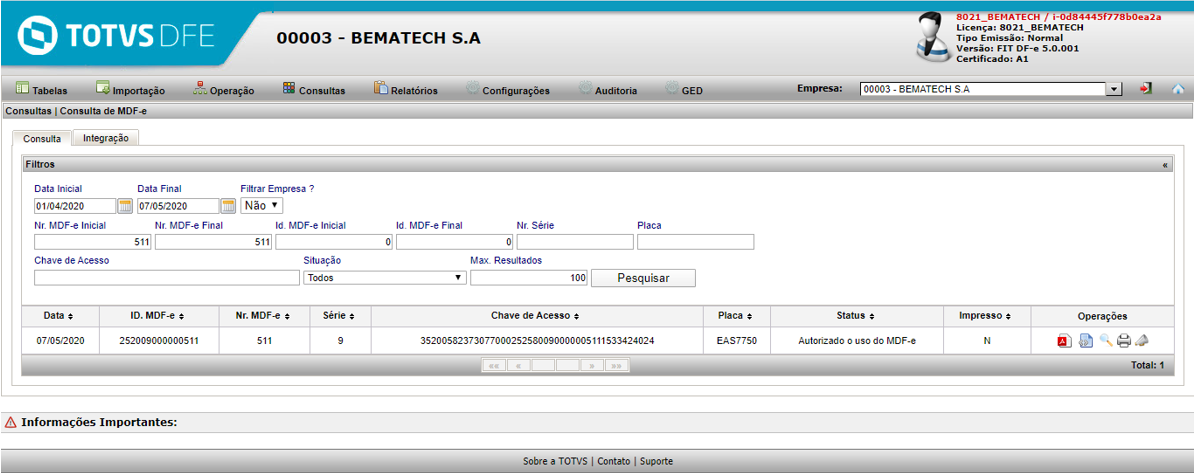
Task: Click the status 'Autorizado o uso do MDF-e'
Action: tap(857, 341)
